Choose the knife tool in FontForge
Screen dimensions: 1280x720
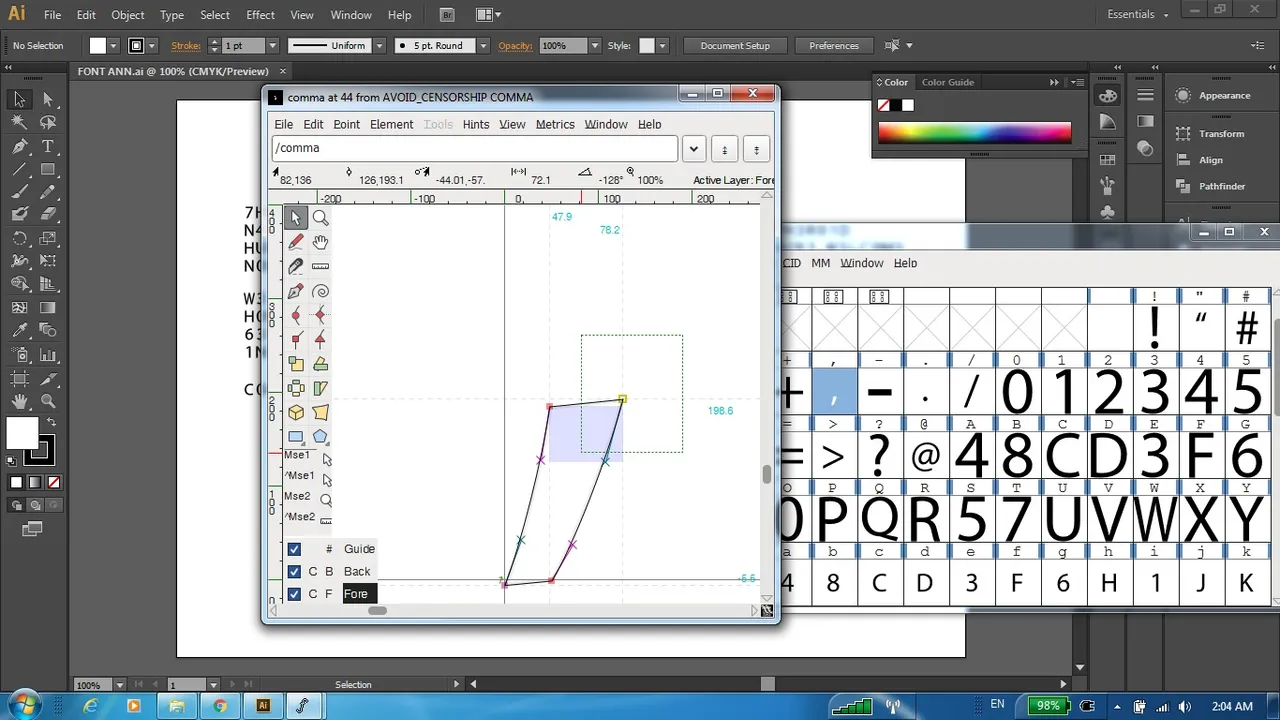[296, 267]
